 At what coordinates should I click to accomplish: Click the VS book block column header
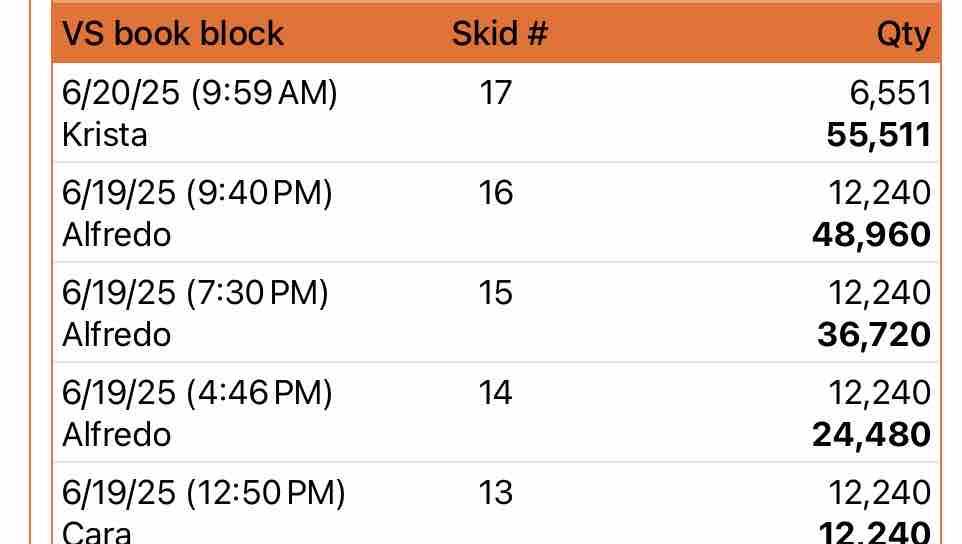coord(173,34)
